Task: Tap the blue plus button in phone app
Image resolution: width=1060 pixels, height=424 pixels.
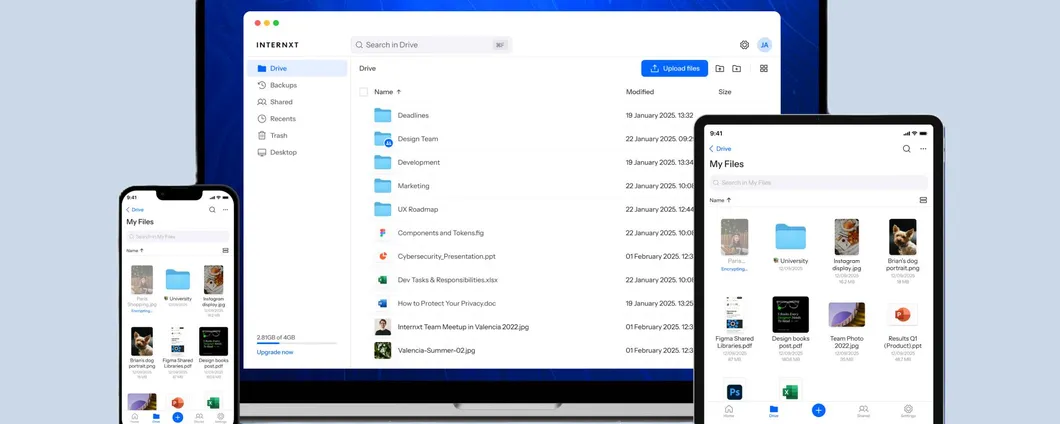Action: 178,417
